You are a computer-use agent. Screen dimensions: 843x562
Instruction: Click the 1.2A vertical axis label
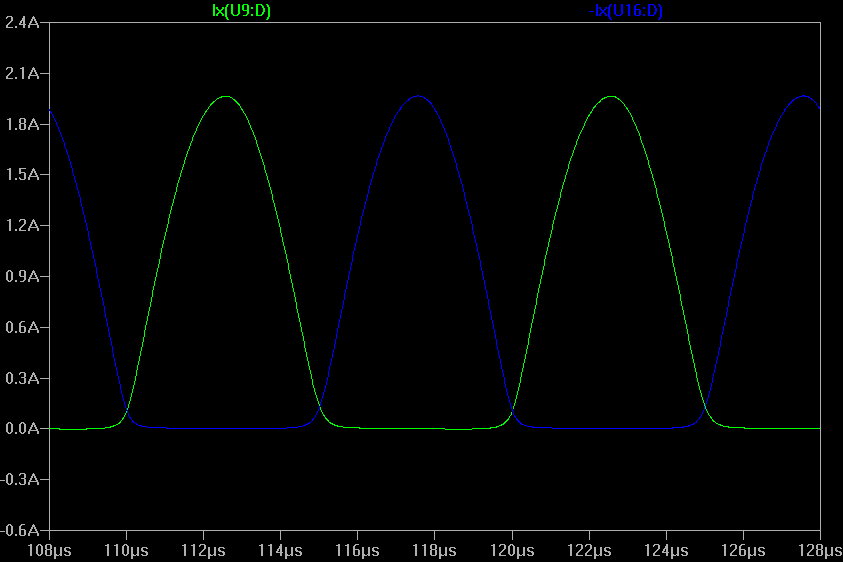[x=22, y=225]
